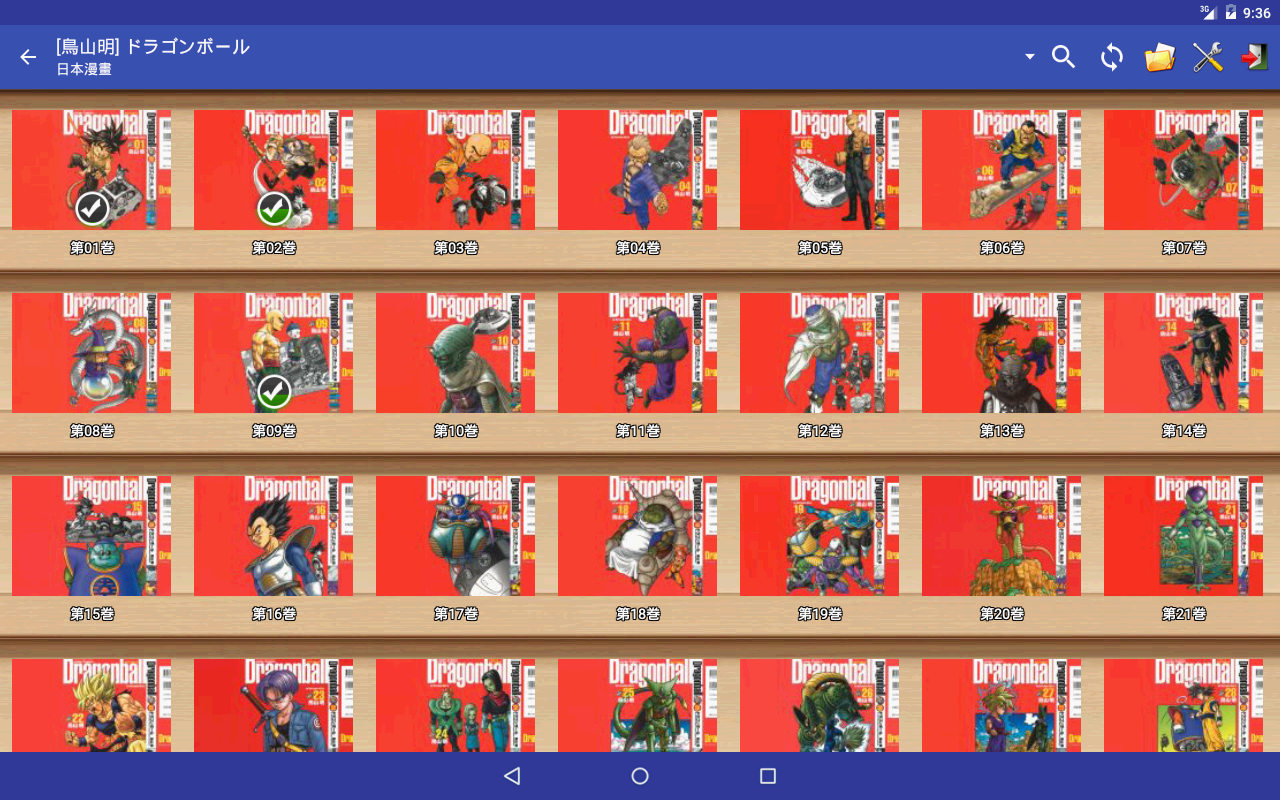The image size is (1280, 800).
Task: Click the 第05巻 label
Action: (820, 248)
